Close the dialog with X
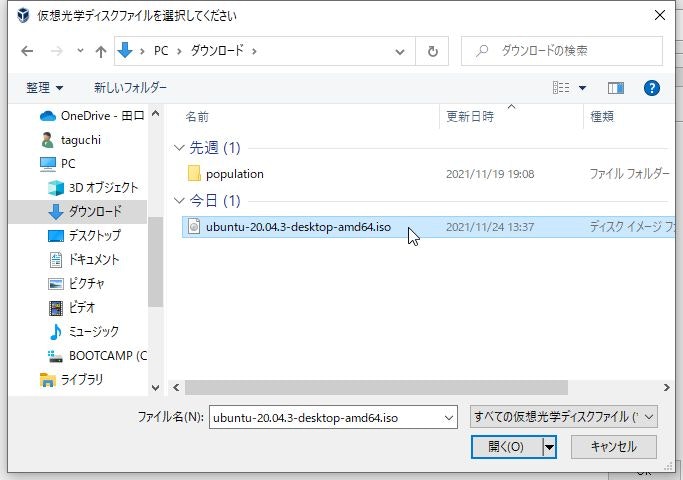The height and width of the screenshot is (480, 683). pos(659,15)
